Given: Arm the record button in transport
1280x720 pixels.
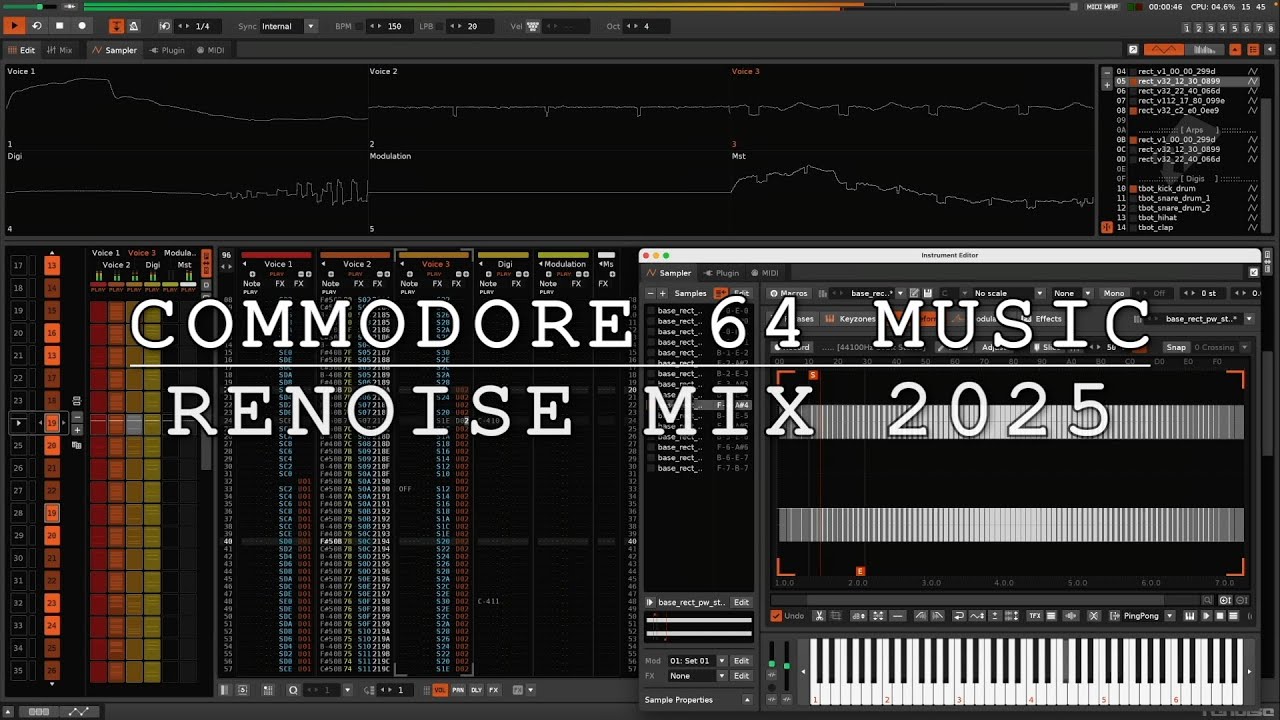Looking at the screenshot, I should coord(82,26).
